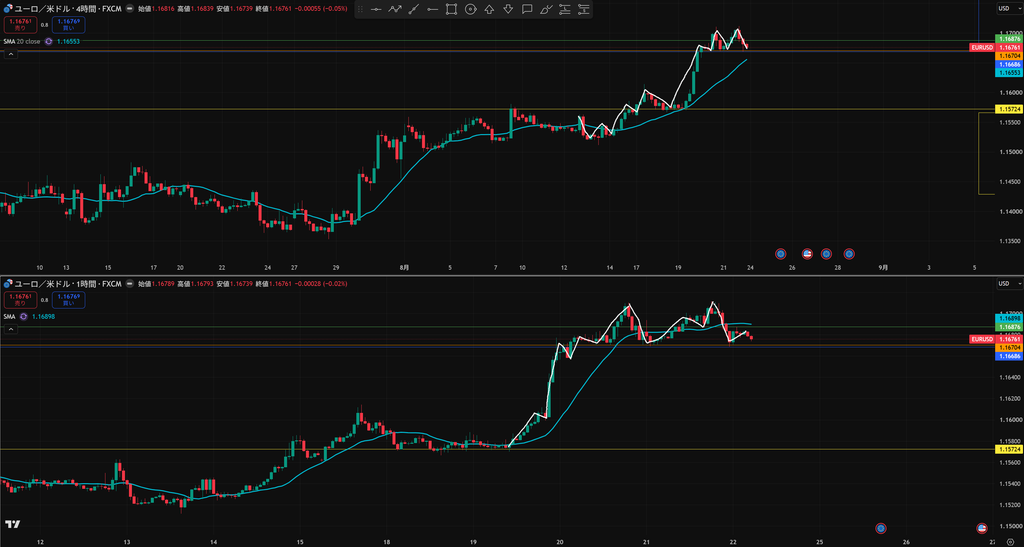Click the cyan 1.16898 SMA label on 1-hour chart
1024x547 pixels.
(1009, 318)
